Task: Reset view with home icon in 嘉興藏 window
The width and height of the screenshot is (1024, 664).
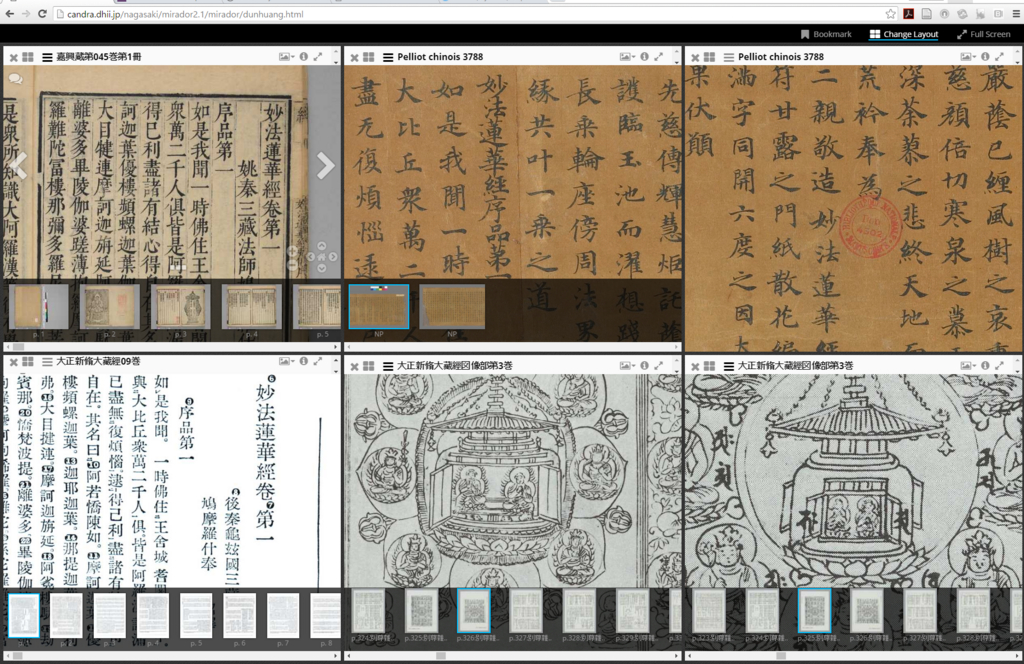Action: click(x=321, y=257)
